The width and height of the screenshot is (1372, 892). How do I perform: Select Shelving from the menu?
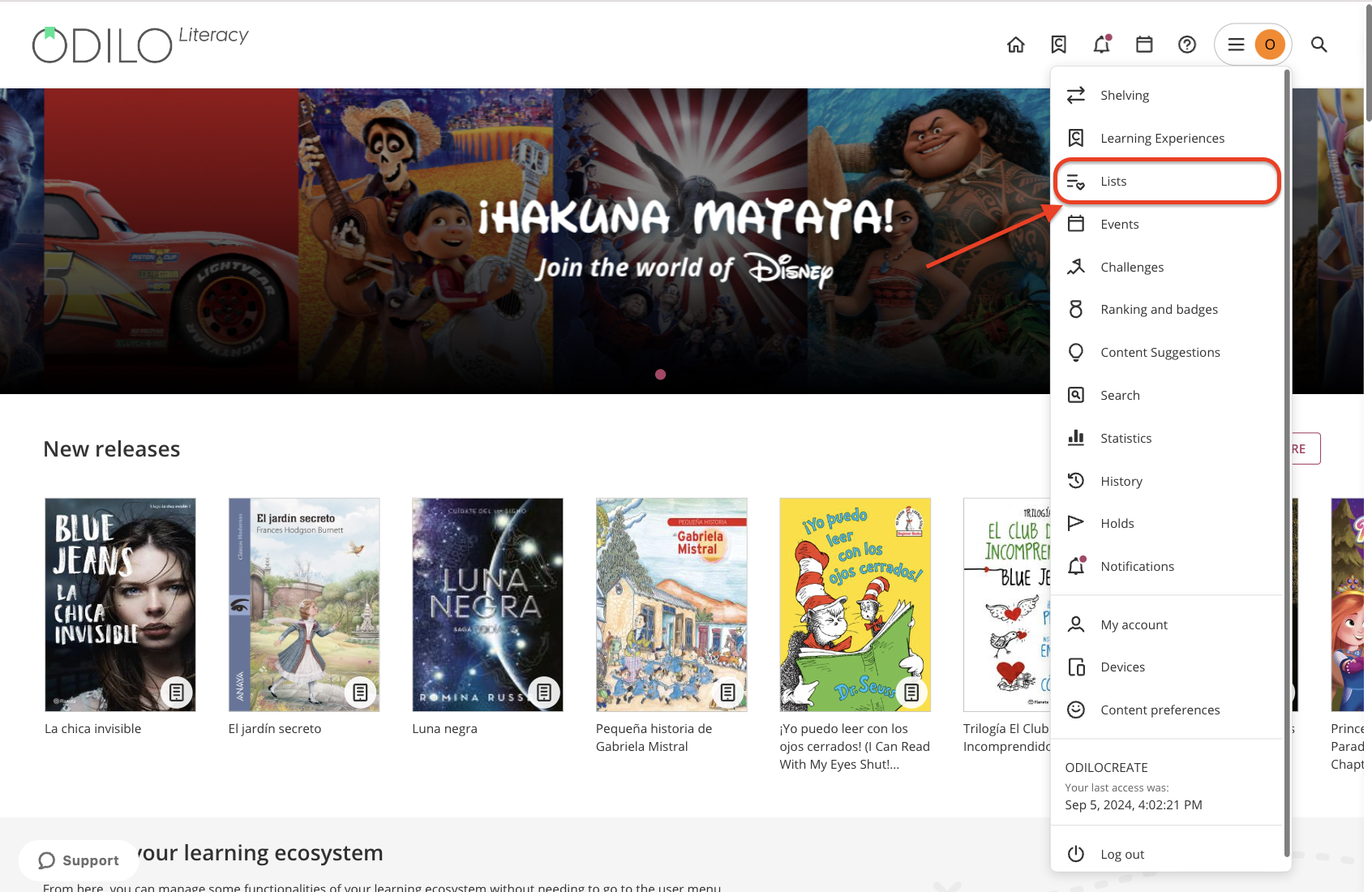point(1168,95)
